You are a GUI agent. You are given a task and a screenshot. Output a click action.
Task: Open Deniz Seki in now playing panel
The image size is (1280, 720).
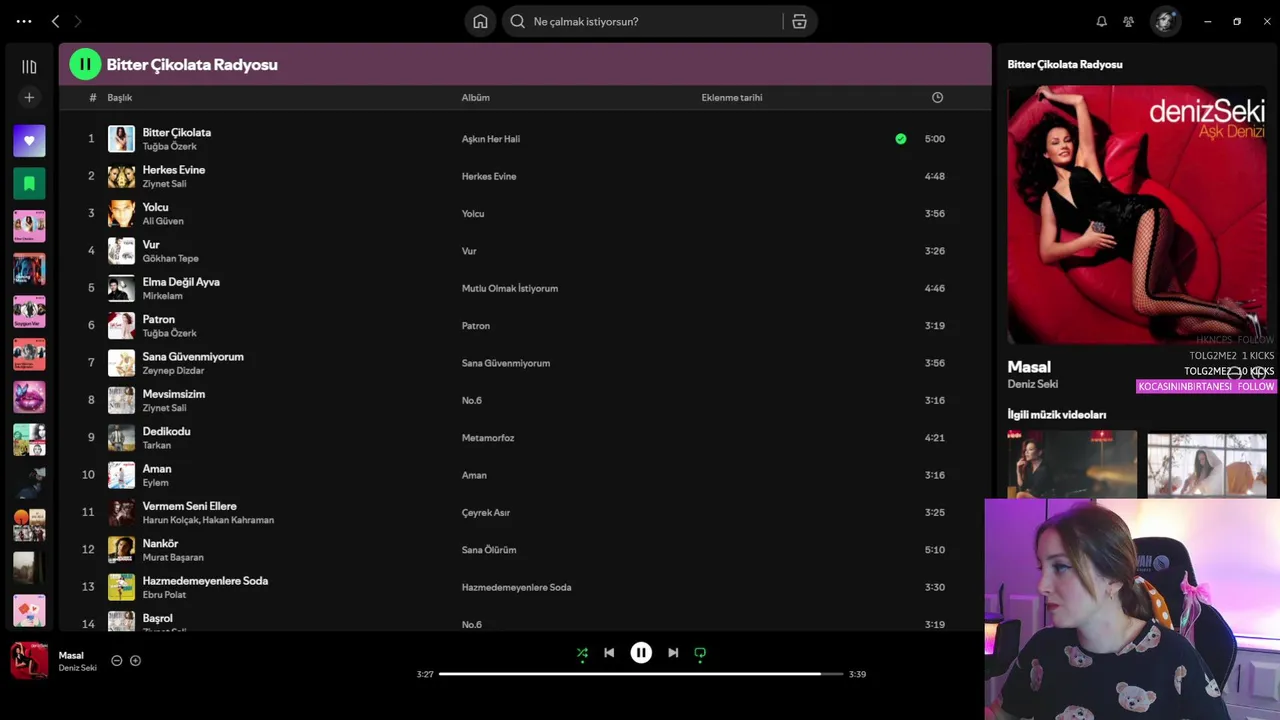1033,384
